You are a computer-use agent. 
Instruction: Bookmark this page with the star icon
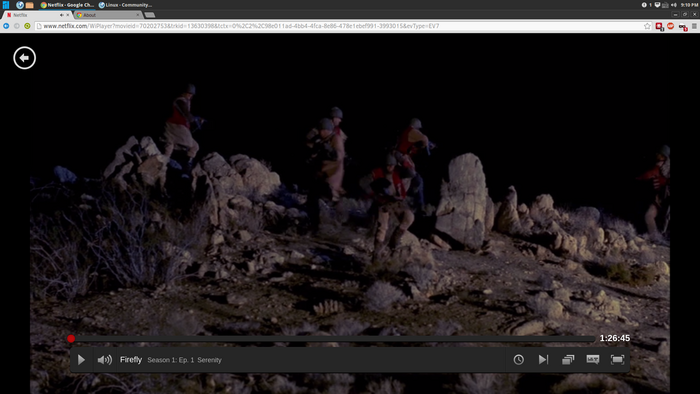click(x=647, y=26)
